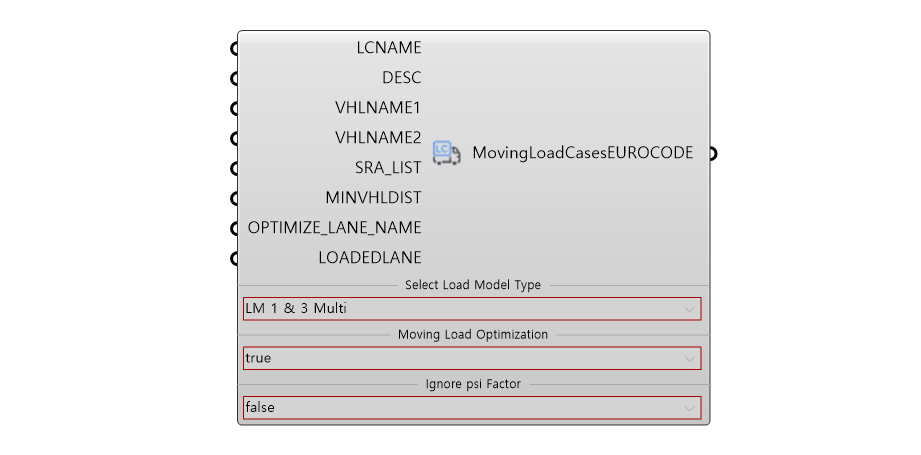
Task: Click the LOADEDLANE input connector
Action: point(234,258)
